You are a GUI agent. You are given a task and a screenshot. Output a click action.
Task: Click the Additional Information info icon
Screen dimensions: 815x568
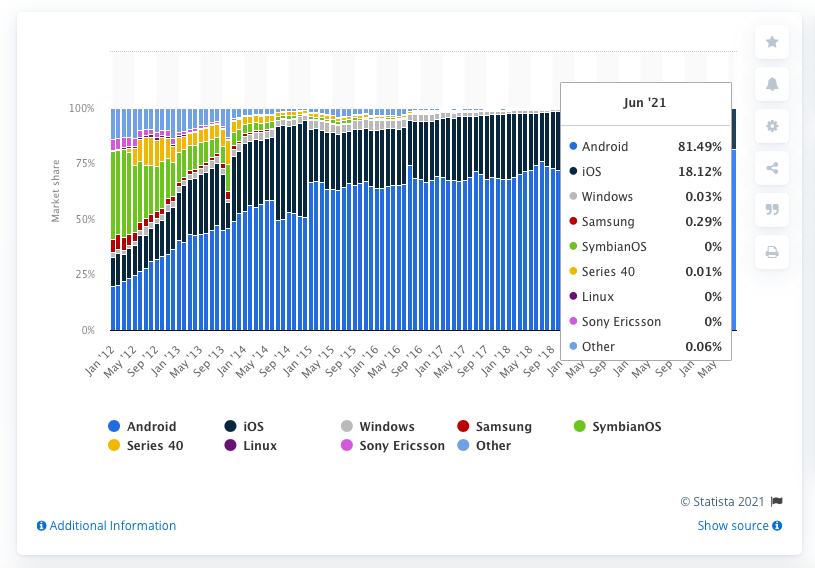[41, 526]
